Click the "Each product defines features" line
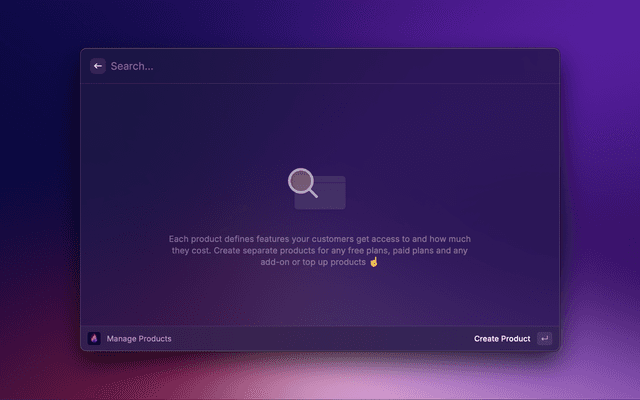 (x=320, y=239)
